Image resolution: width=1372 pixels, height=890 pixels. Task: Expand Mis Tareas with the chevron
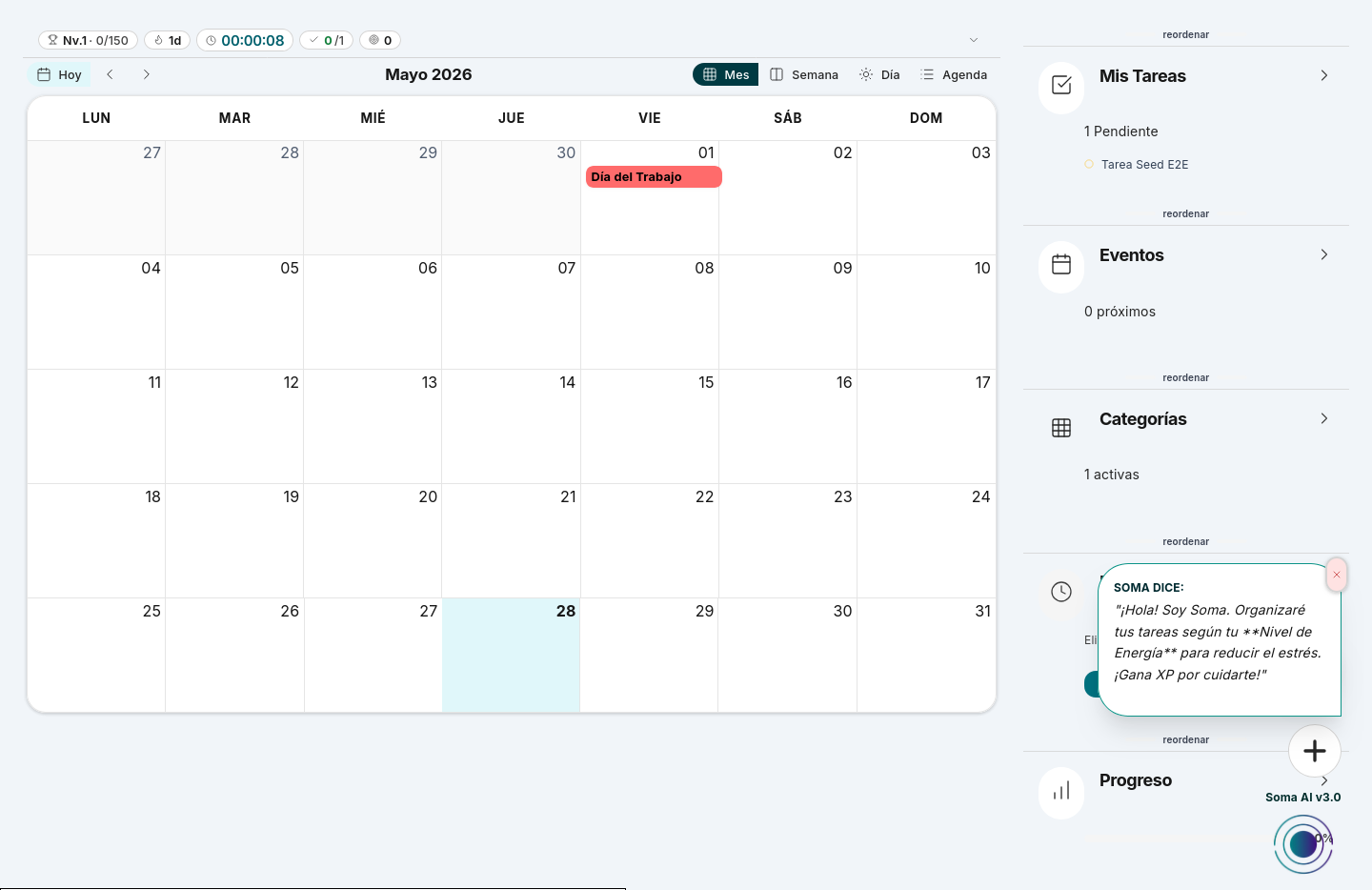tap(1324, 75)
